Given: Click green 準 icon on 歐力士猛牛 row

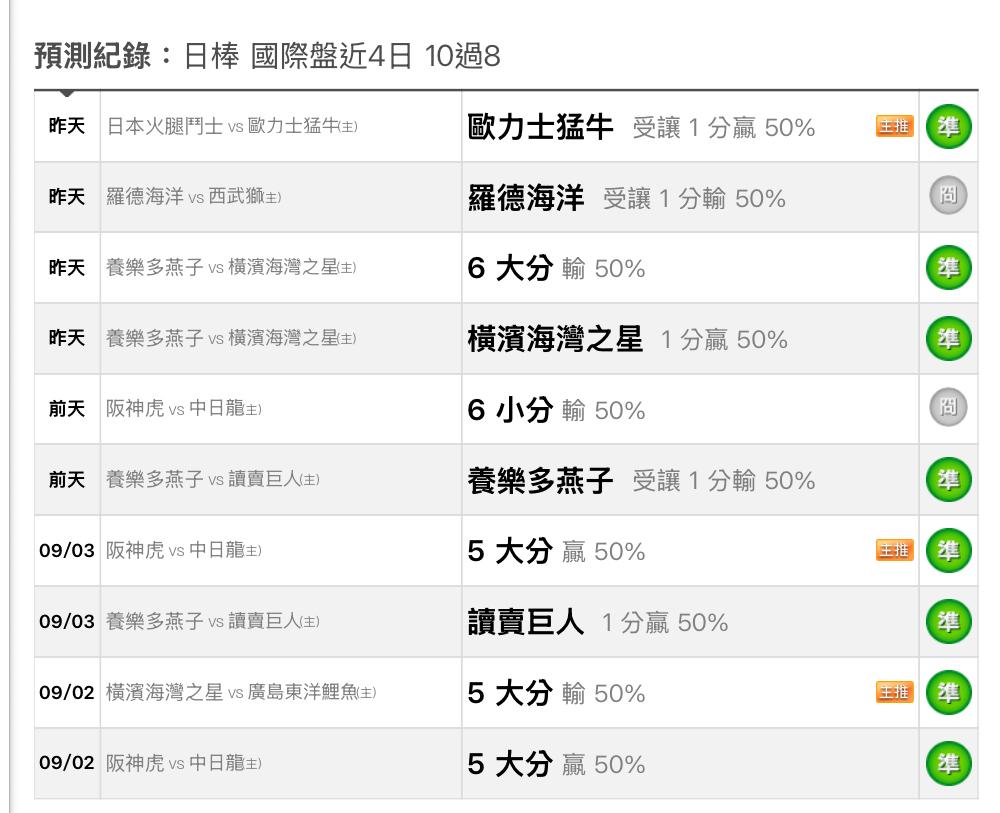Looking at the screenshot, I should [x=948, y=126].
